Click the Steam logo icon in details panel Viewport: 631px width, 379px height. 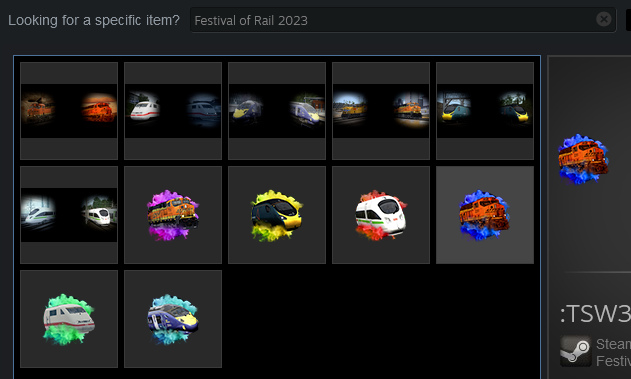575,351
